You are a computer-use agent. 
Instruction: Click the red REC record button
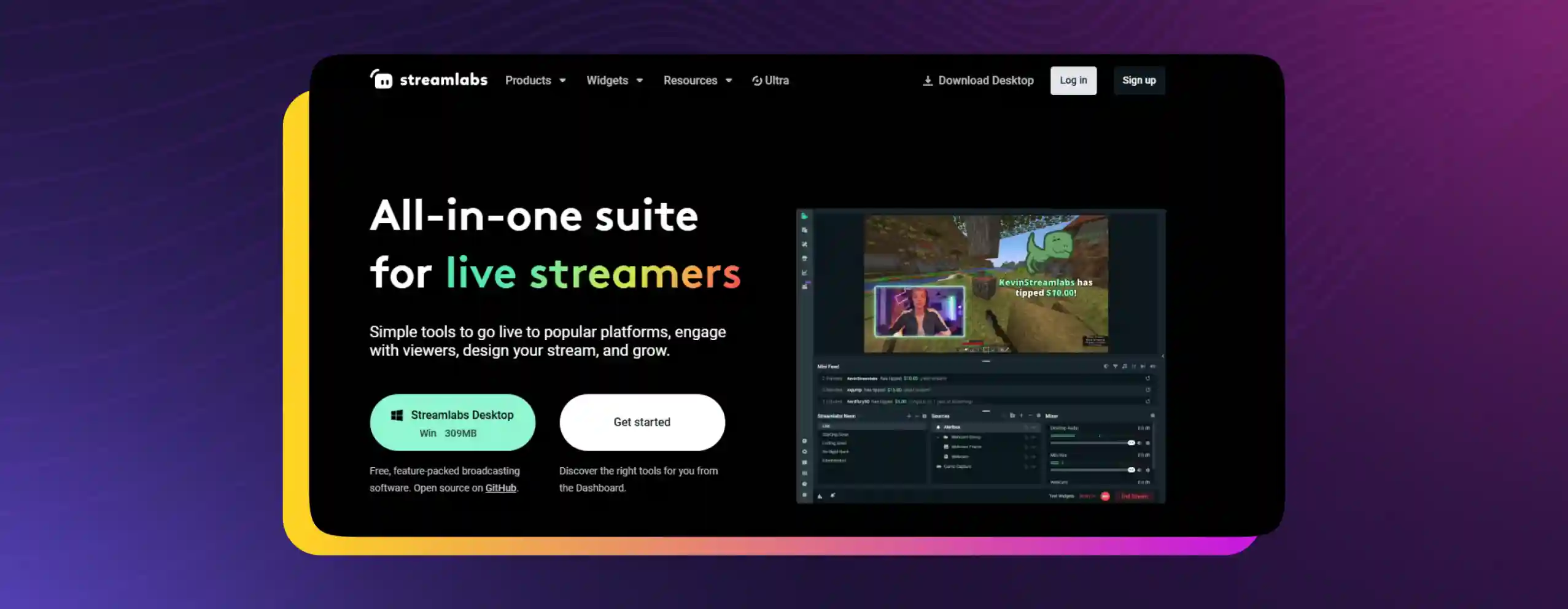[1105, 496]
